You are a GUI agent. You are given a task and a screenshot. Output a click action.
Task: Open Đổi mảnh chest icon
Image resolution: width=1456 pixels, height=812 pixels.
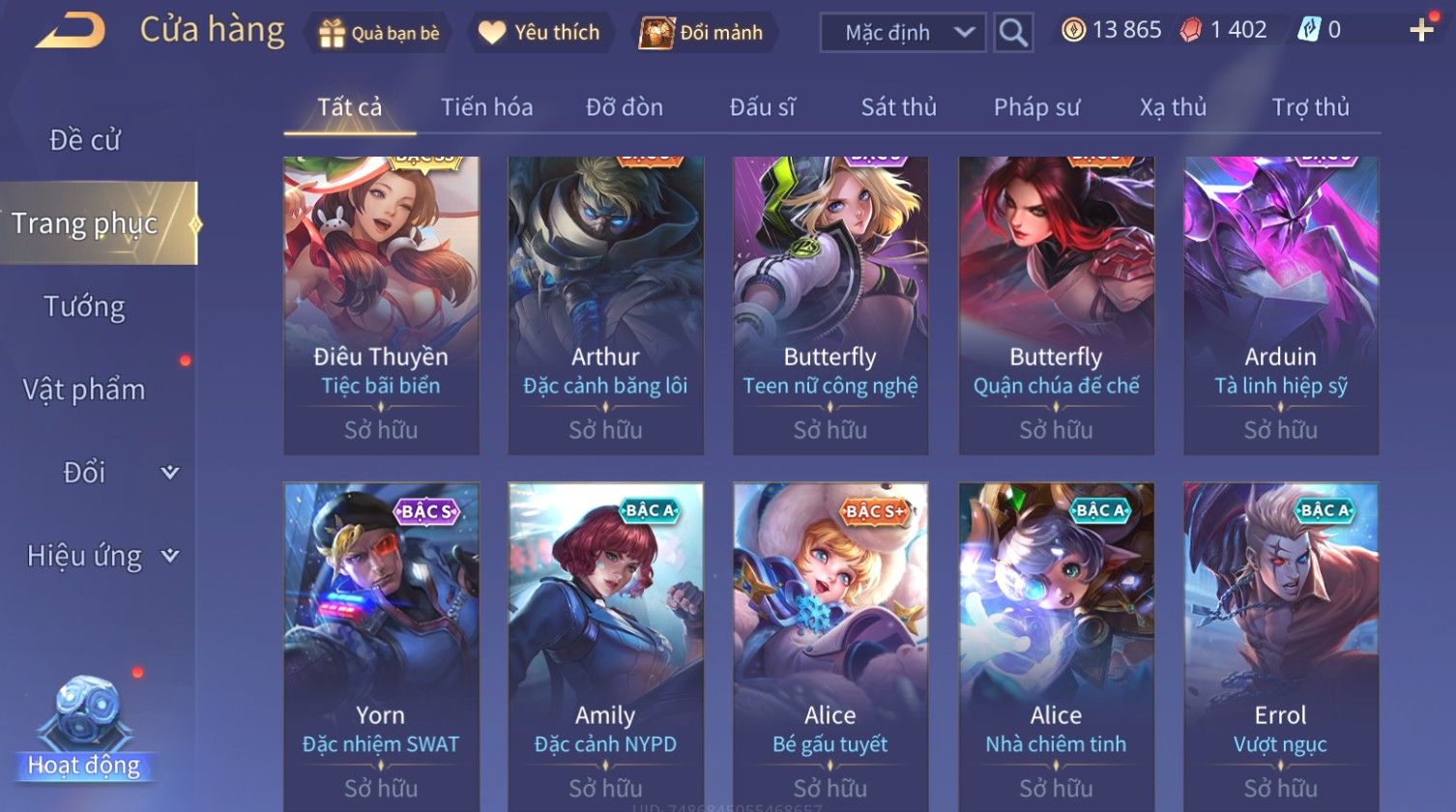[x=655, y=33]
